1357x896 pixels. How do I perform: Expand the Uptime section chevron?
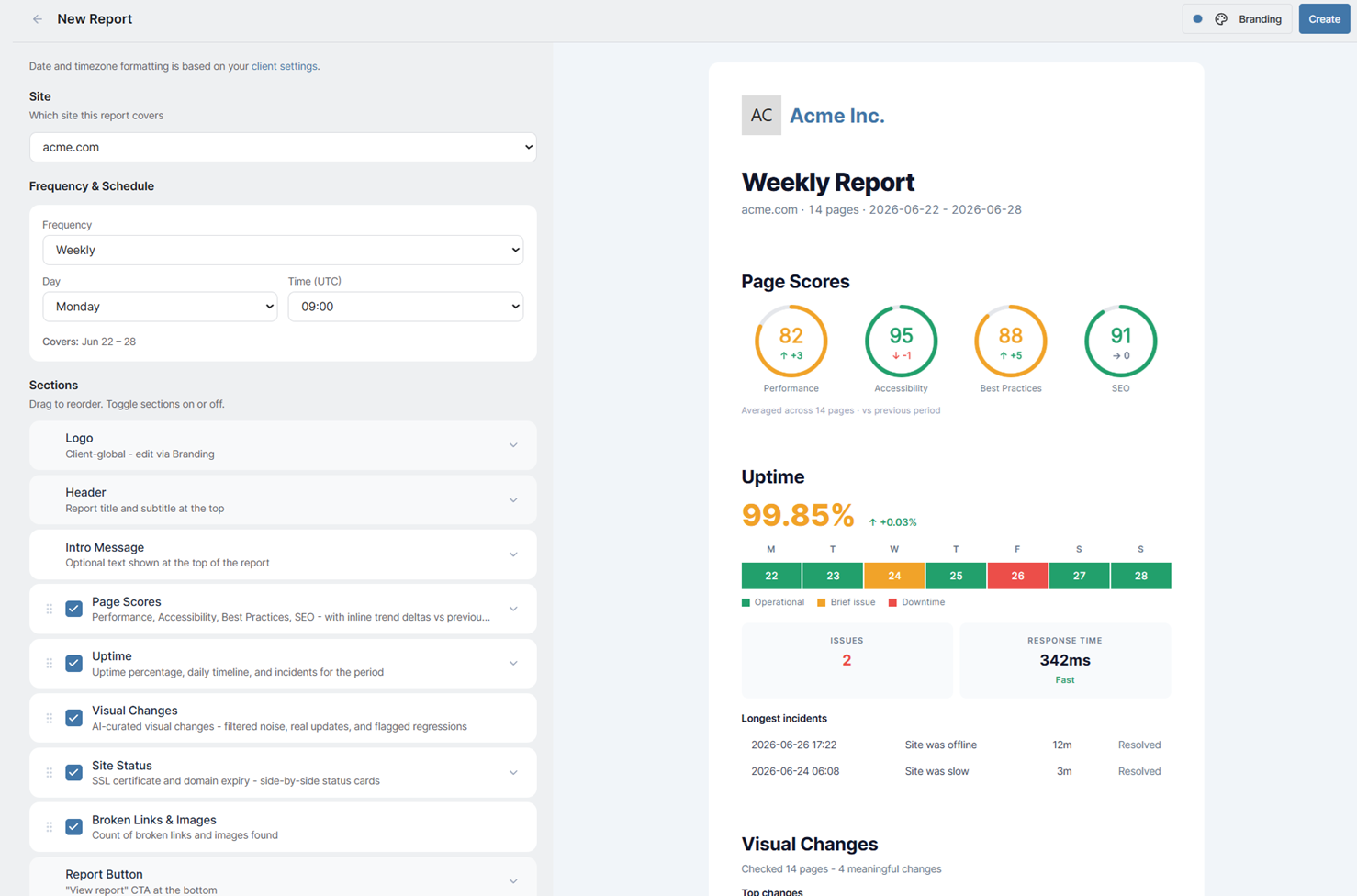pyautogui.click(x=513, y=663)
